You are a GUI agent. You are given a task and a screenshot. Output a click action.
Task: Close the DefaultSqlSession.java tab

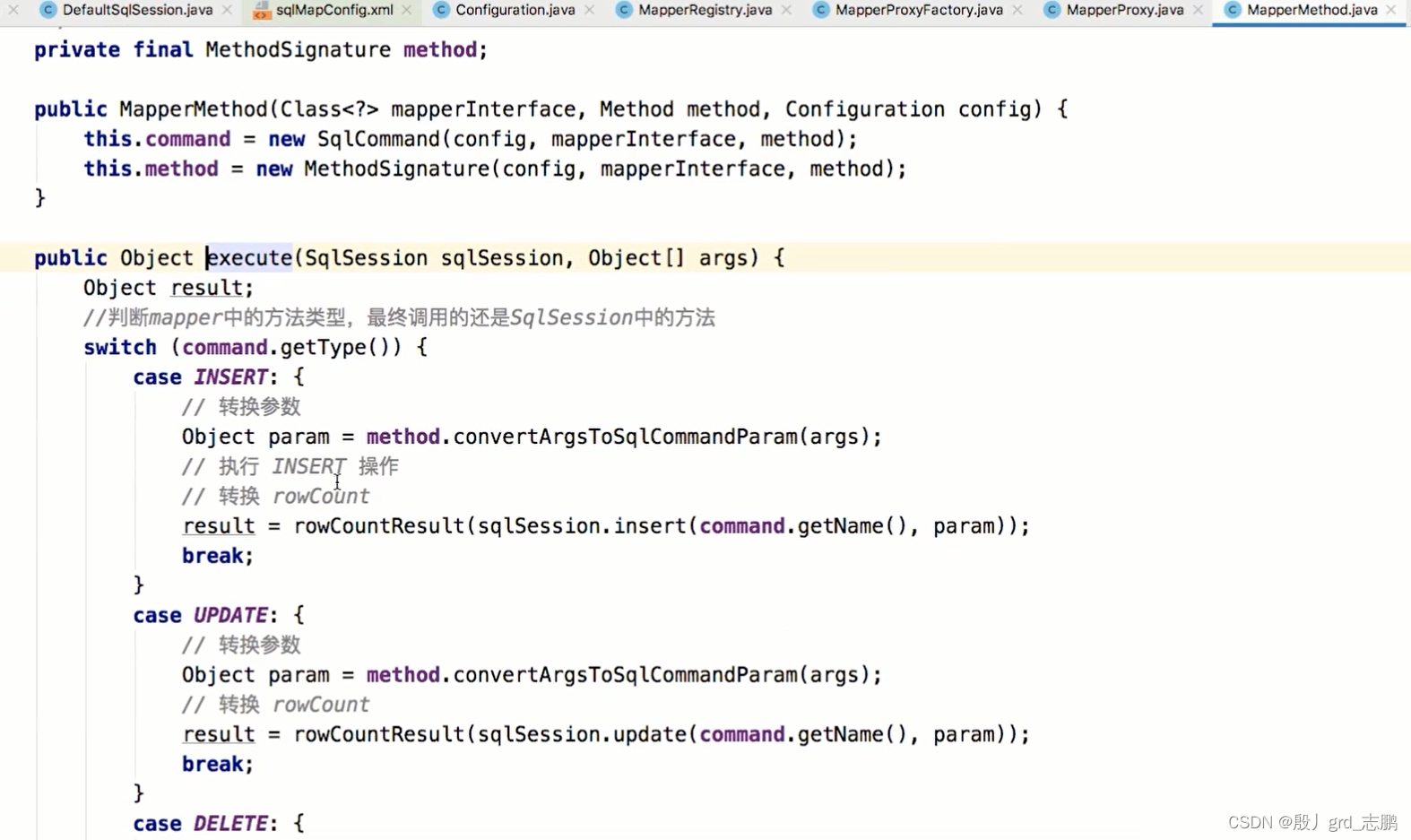coord(228,10)
